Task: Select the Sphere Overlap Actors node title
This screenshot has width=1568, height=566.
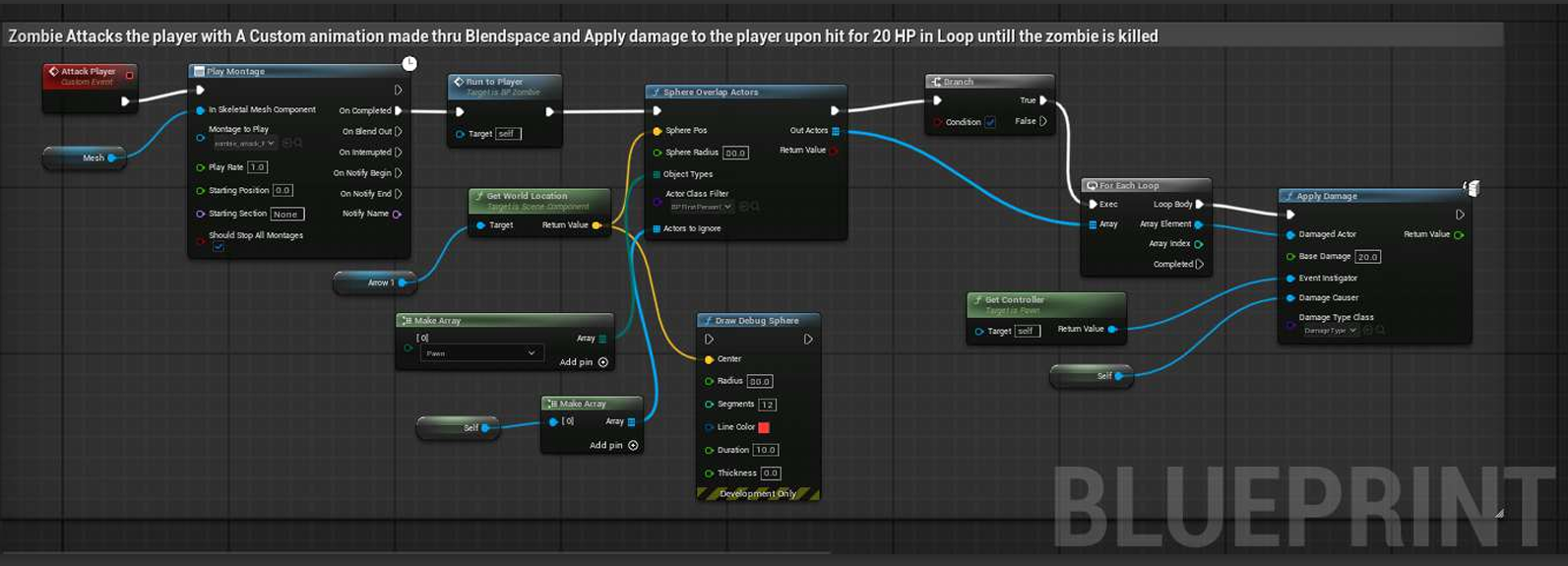Action: 711,93
